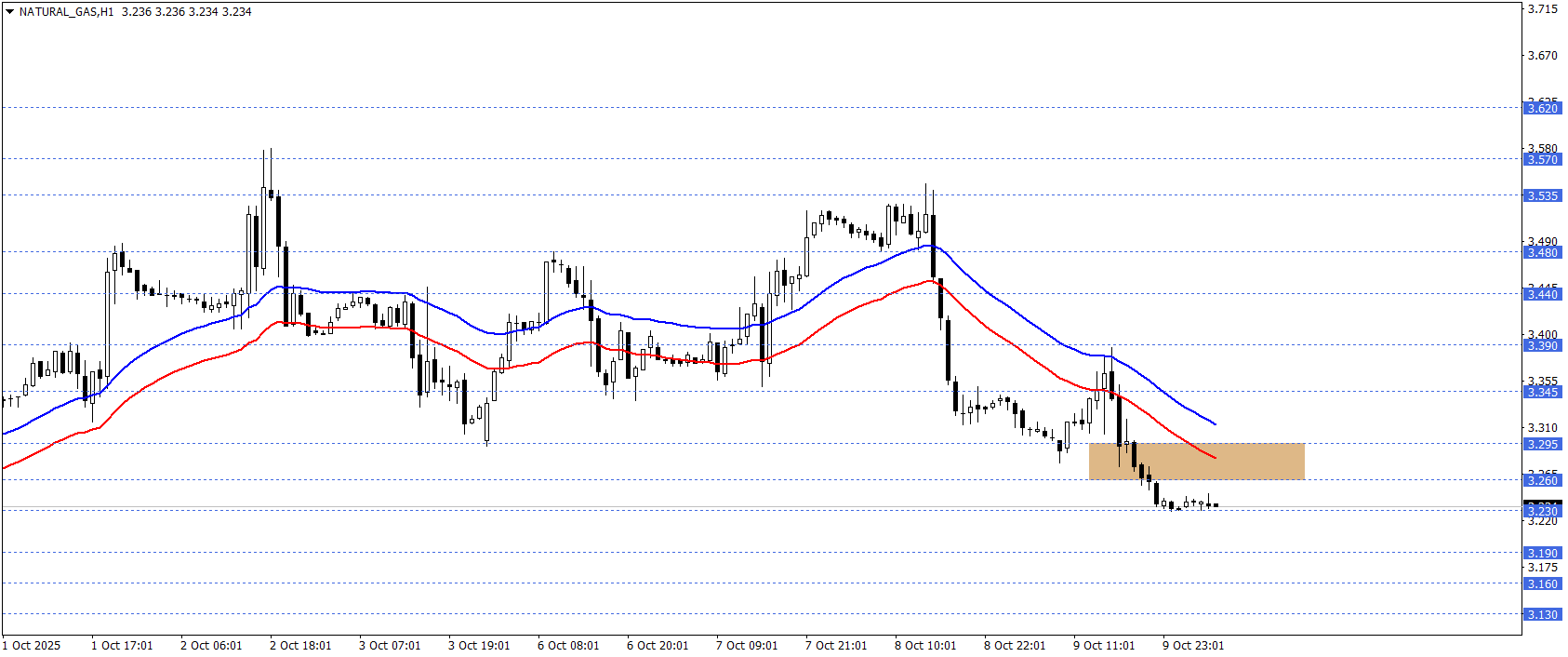The height and width of the screenshot is (657, 1568).
Task: Select the 3.535 level price tag
Action: 1542,196
